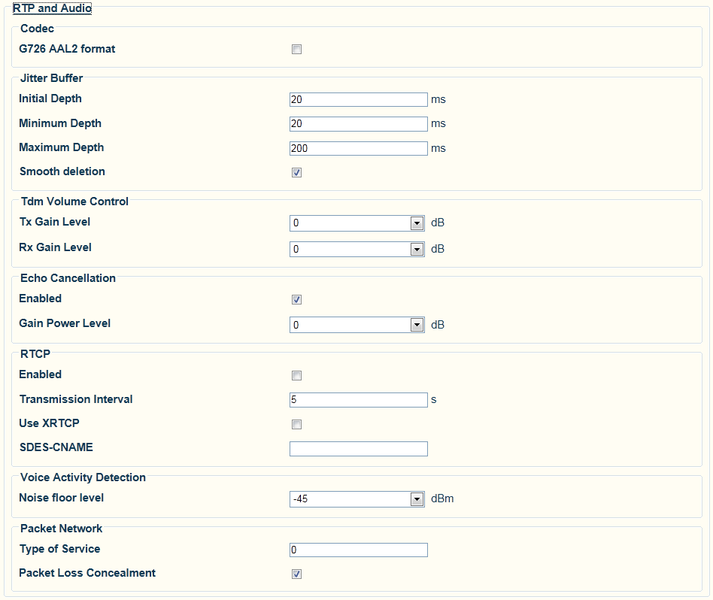Toggle the Smooth deletion checkbox
The height and width of the screenshot is (600, 713).
point(296,172)
